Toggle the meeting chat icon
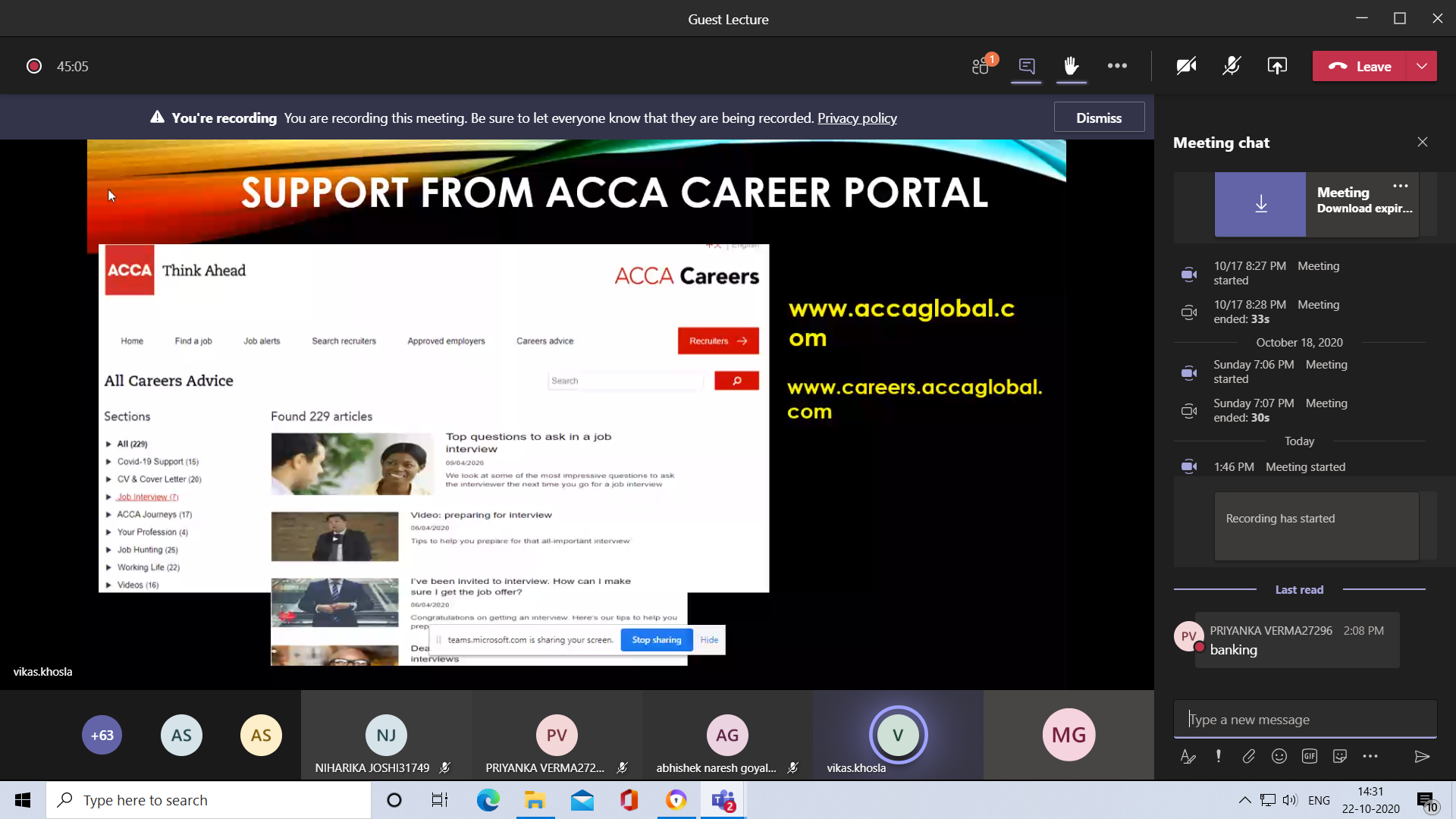 pos(1026,66)
